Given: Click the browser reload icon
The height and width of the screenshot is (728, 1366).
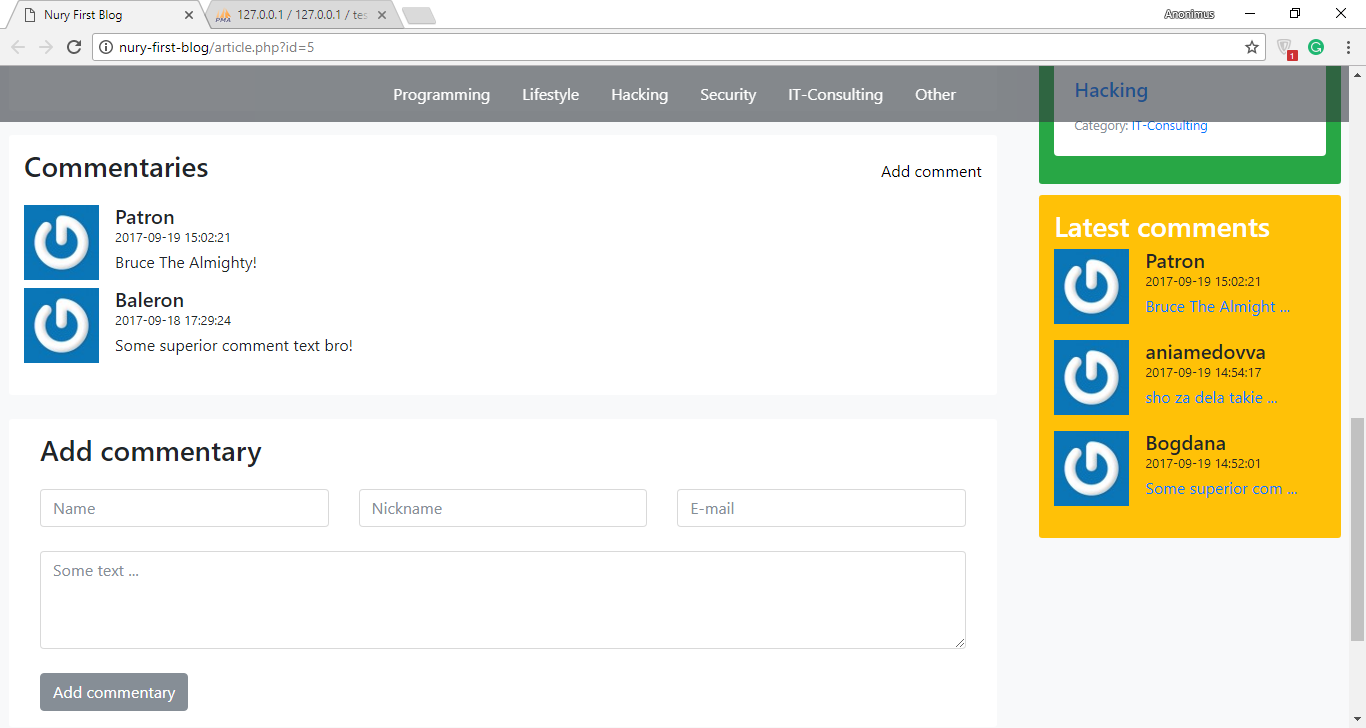Looking at the screenshot, I should click(73, 47).
